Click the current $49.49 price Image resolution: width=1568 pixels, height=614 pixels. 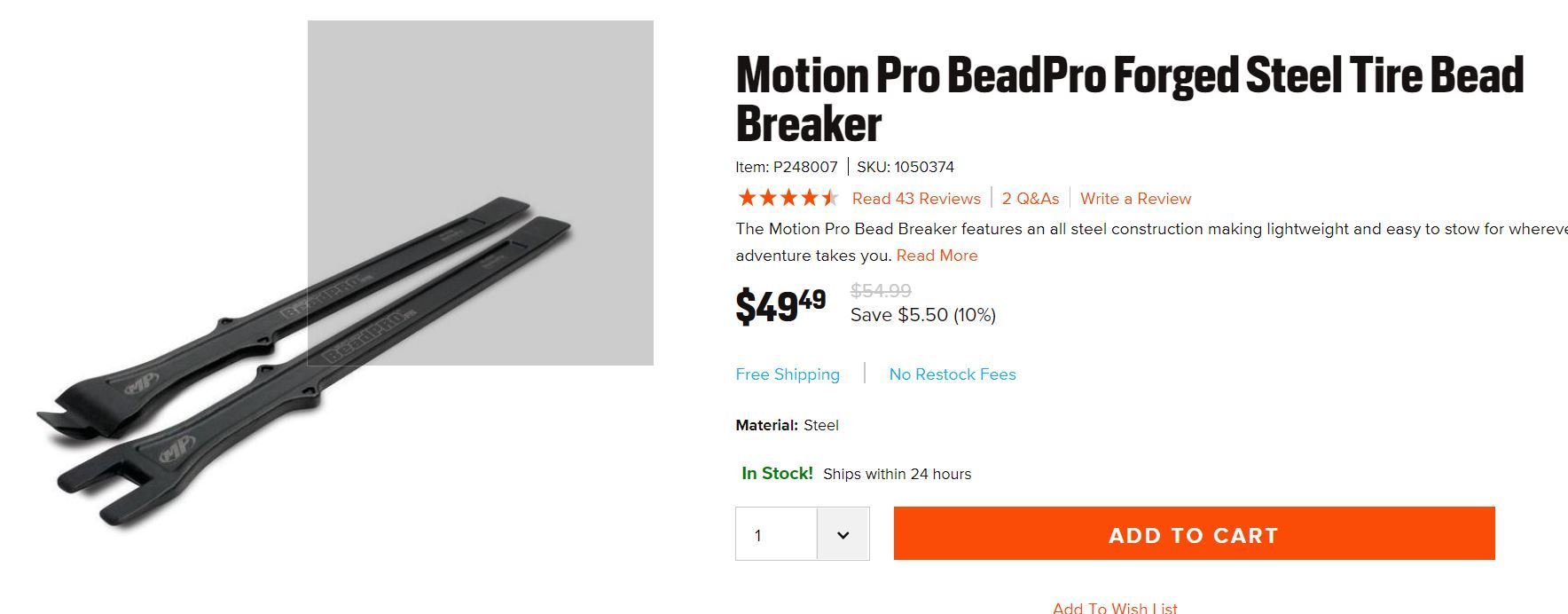[x=780, y=306]
